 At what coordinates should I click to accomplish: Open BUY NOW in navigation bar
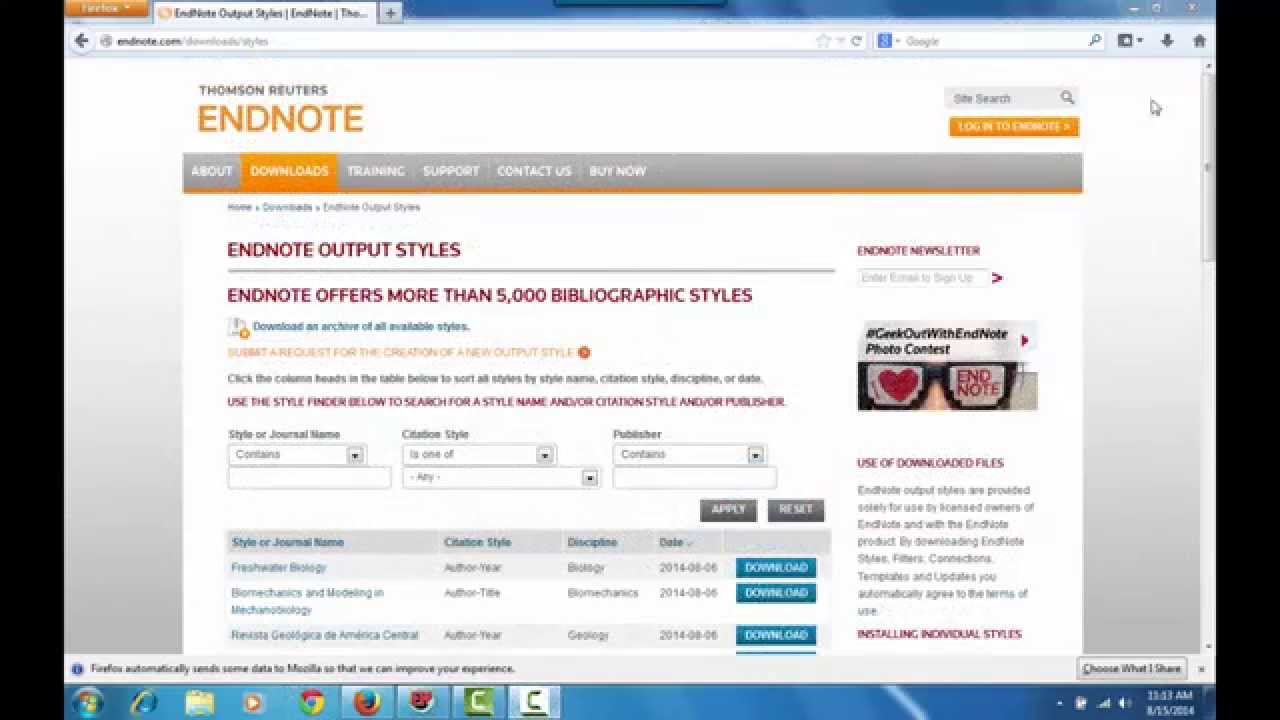pos(617,171)
